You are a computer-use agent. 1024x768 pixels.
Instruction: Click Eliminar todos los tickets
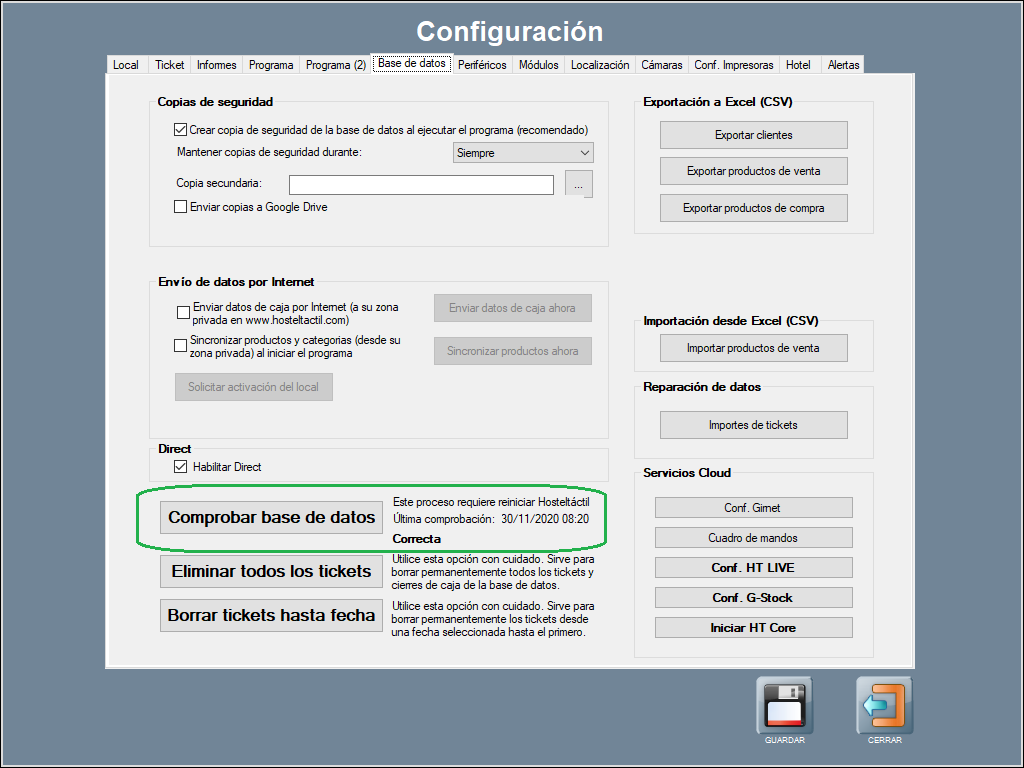click(271, 572)
